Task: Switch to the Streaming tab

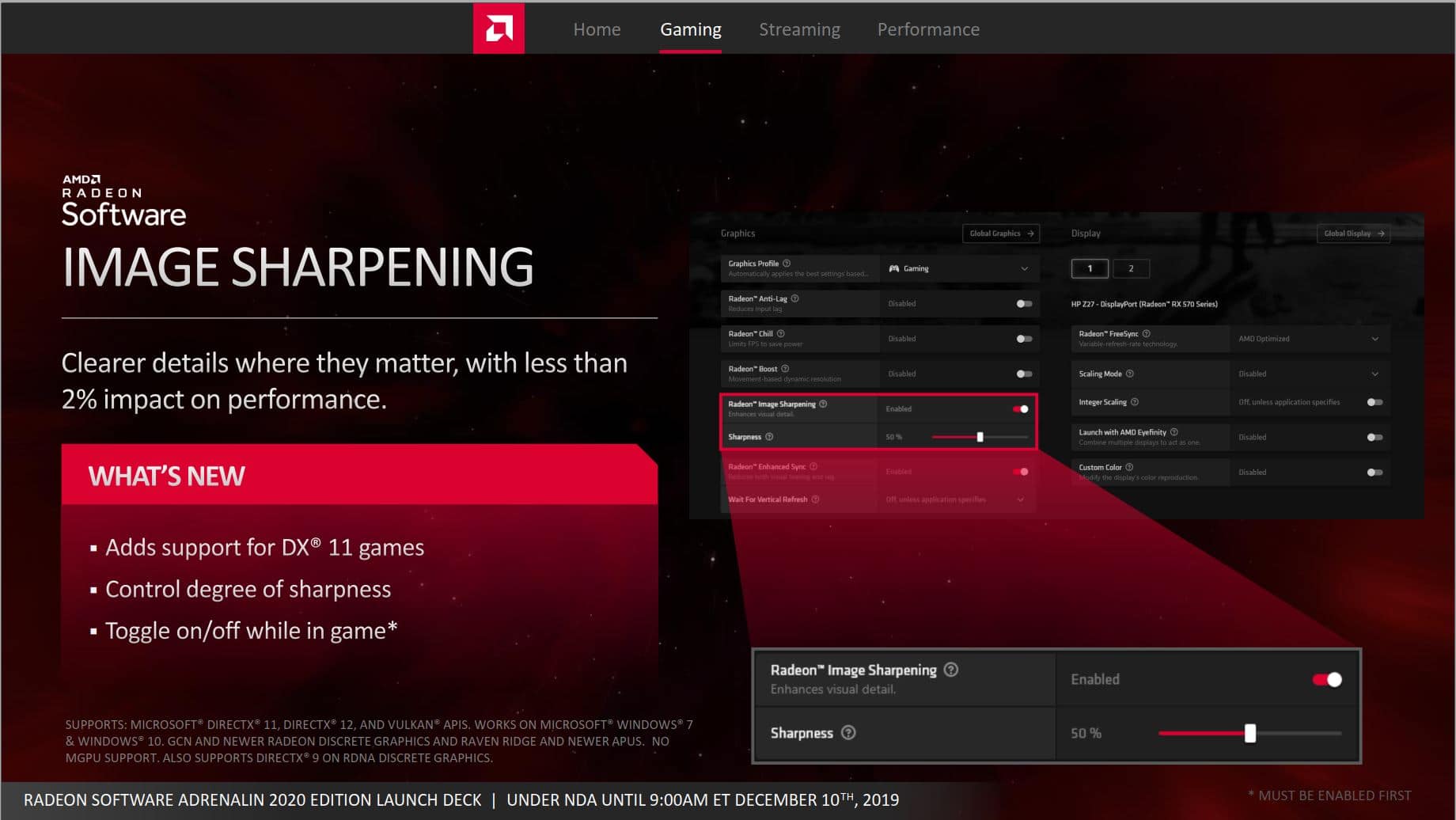Action: pyautogui.click(x=799, y=29)
